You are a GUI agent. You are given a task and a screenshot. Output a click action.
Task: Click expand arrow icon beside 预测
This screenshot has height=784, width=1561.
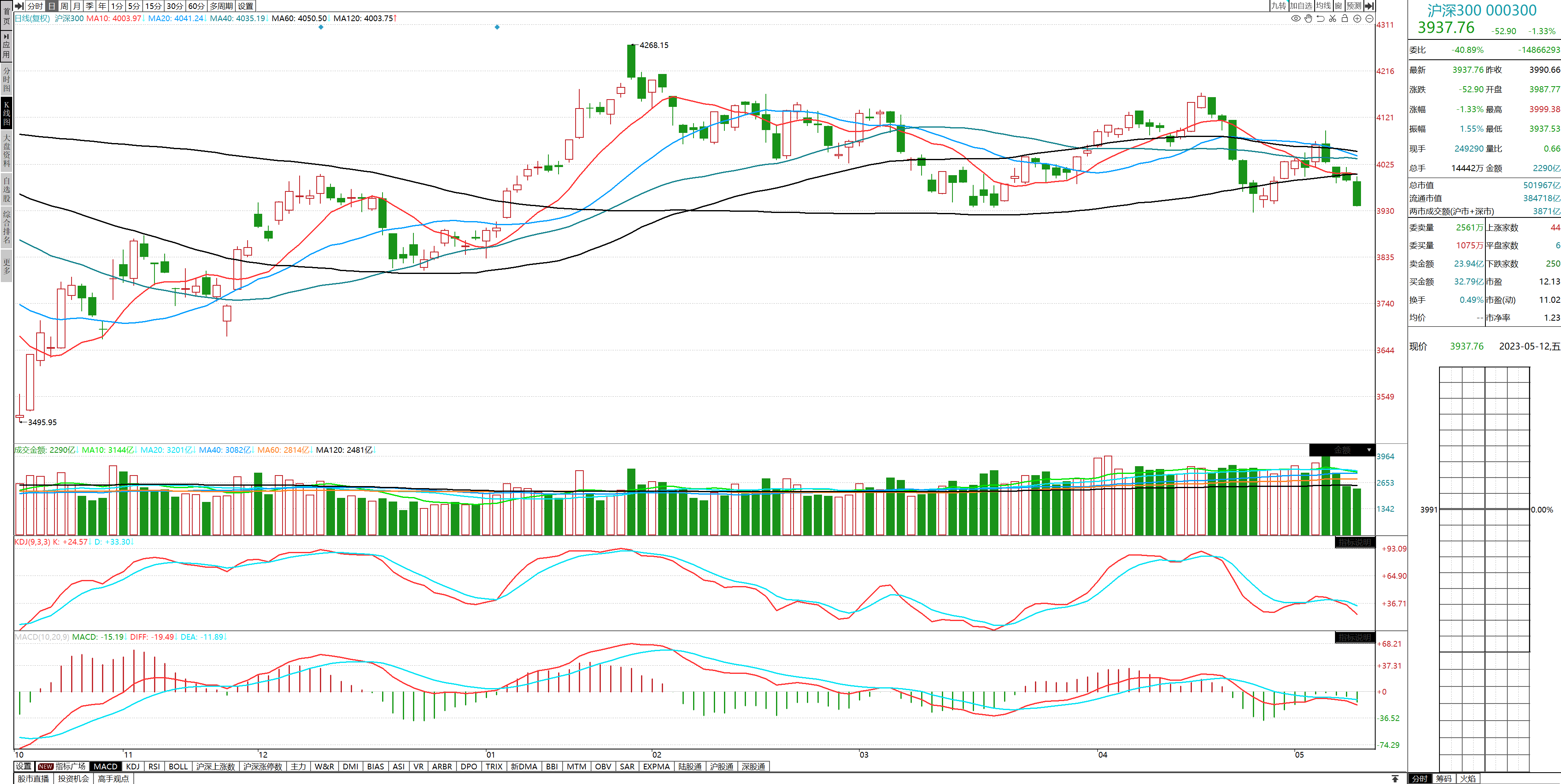pyautogui.click(x=1369, y=5)
